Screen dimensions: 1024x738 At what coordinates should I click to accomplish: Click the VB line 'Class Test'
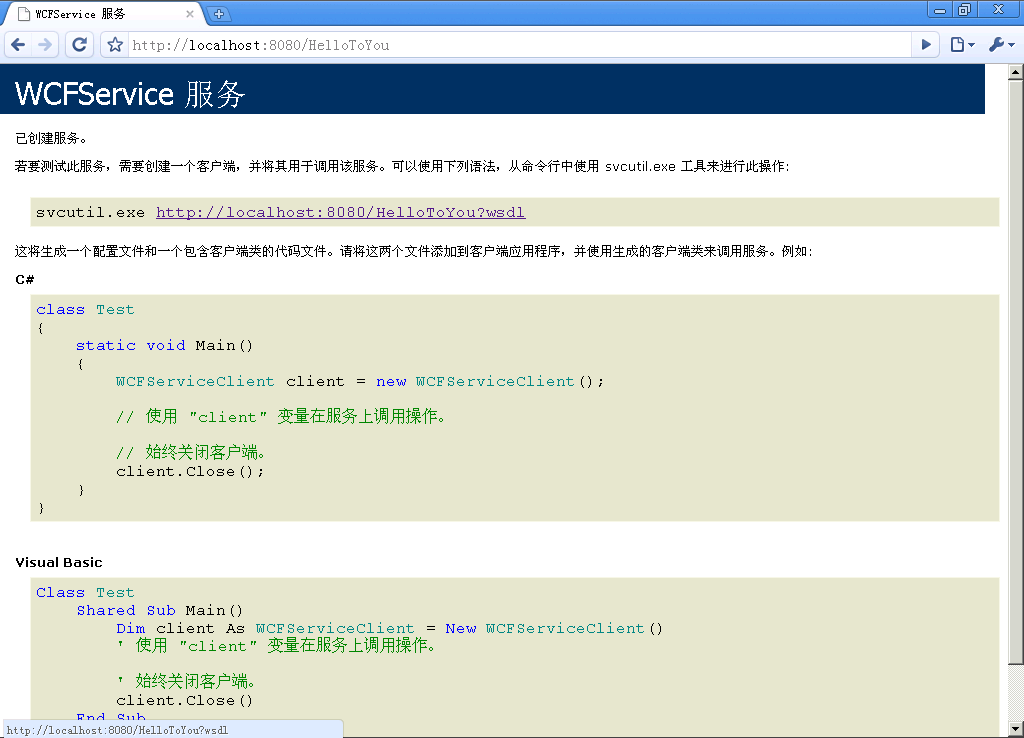pos(86,592)
